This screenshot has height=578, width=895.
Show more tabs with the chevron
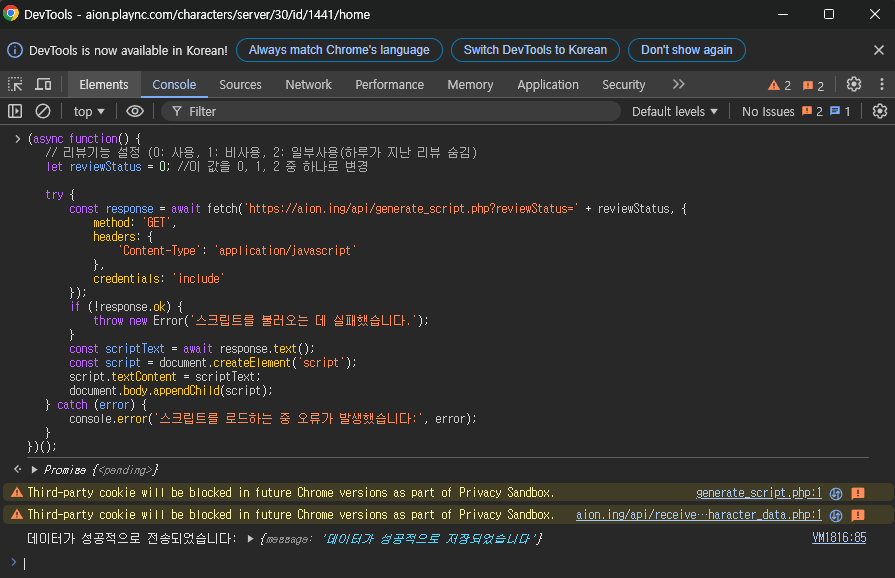pos(678,85)
